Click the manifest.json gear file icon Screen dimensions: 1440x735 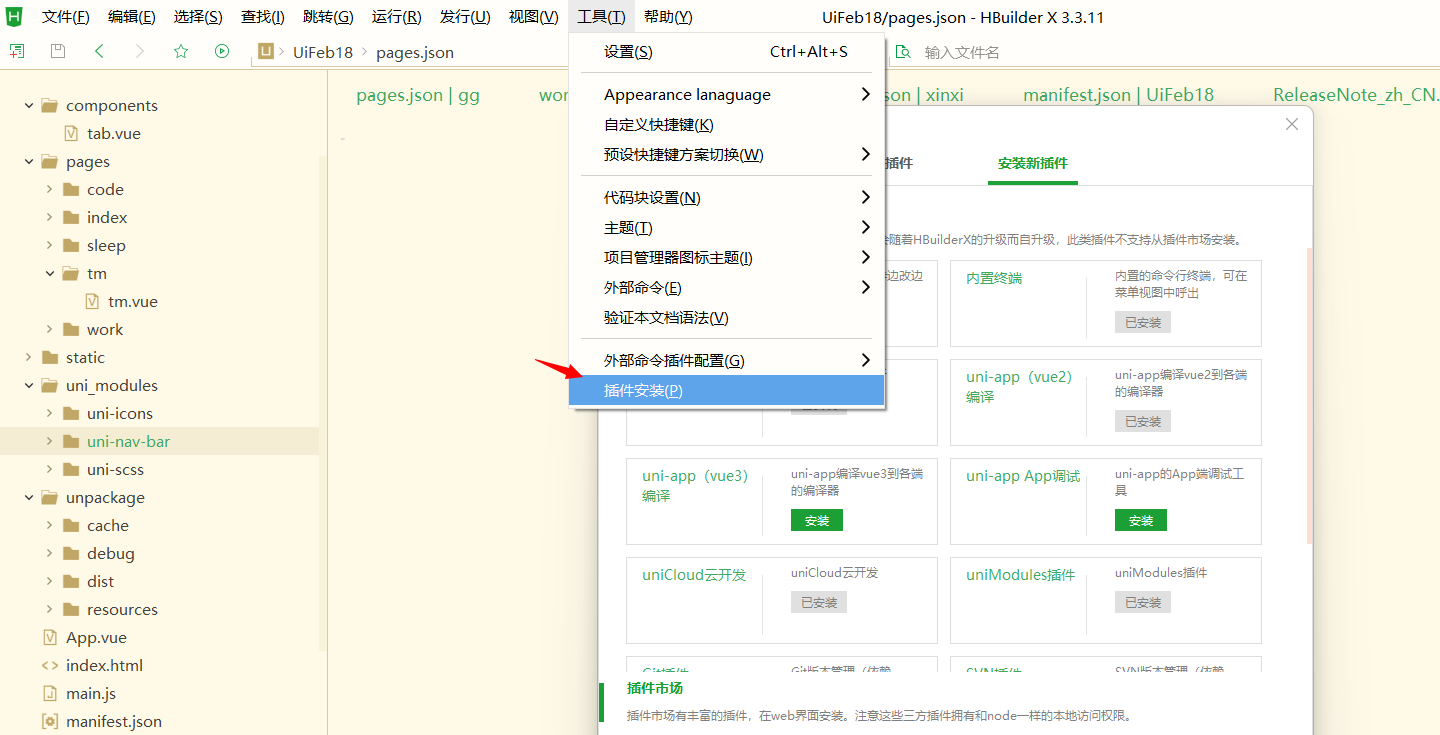[49, 721]
